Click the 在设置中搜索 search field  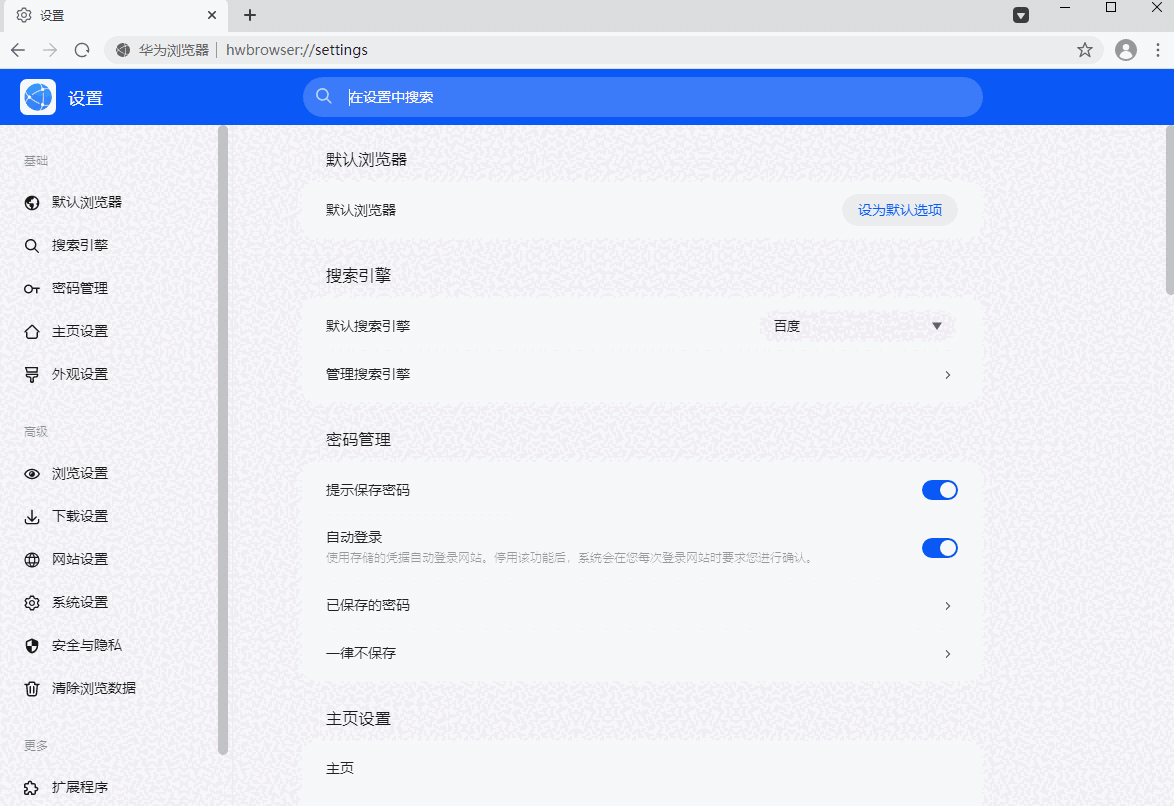[x=642, y=96]
